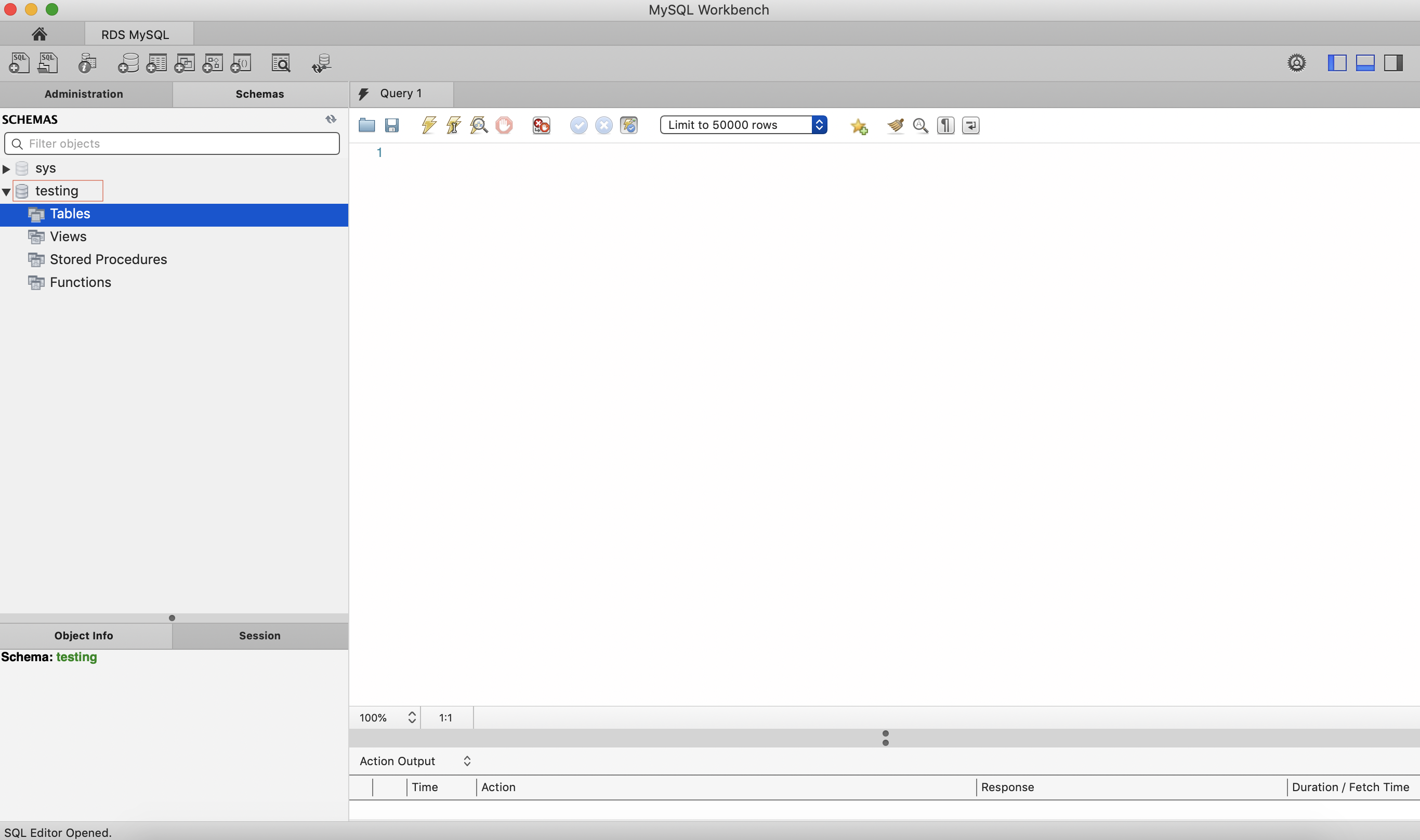Image resolution: width=1420 pixels, height=840 pixels.
Task: Commit the transaction checkmark icon
Action: click(x=578, y=125)
